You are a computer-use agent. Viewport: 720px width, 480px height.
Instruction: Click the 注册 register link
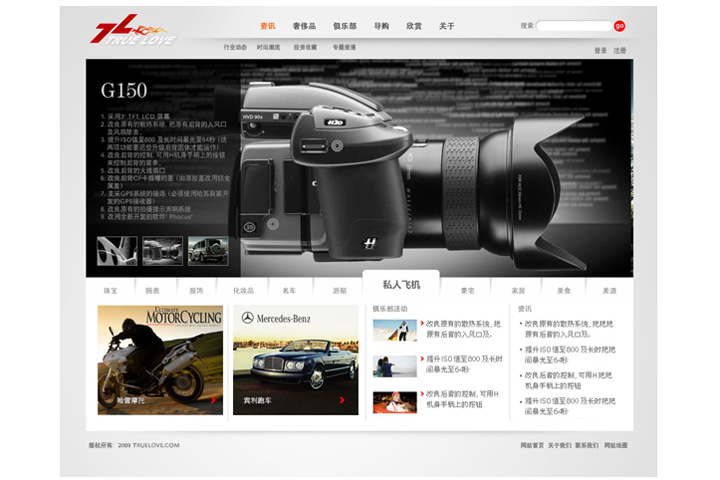click(x=620, y=50)
